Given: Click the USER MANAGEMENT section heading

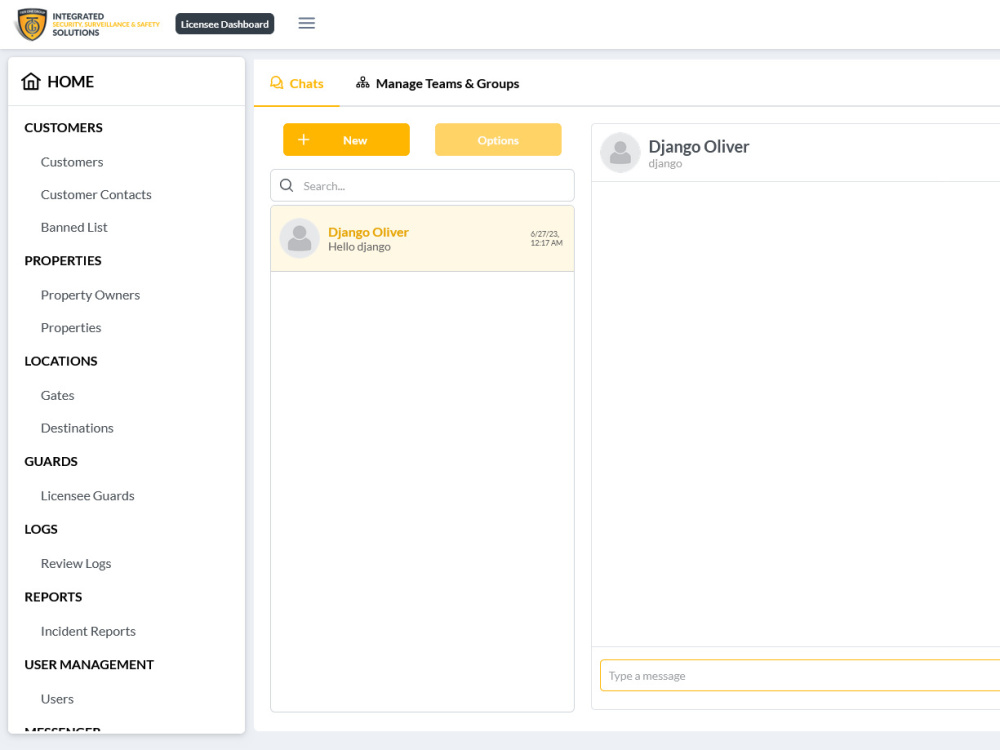Looking at the screenshot, I should 89,665.
